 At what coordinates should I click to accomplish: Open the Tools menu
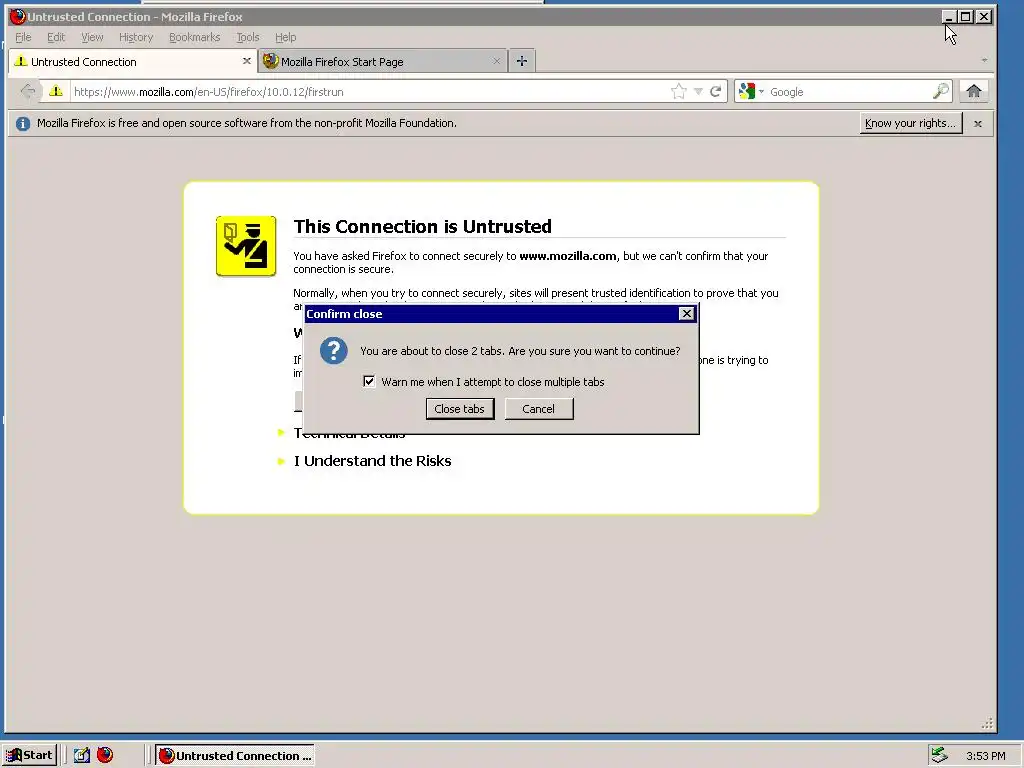click(x=248, y=37)
